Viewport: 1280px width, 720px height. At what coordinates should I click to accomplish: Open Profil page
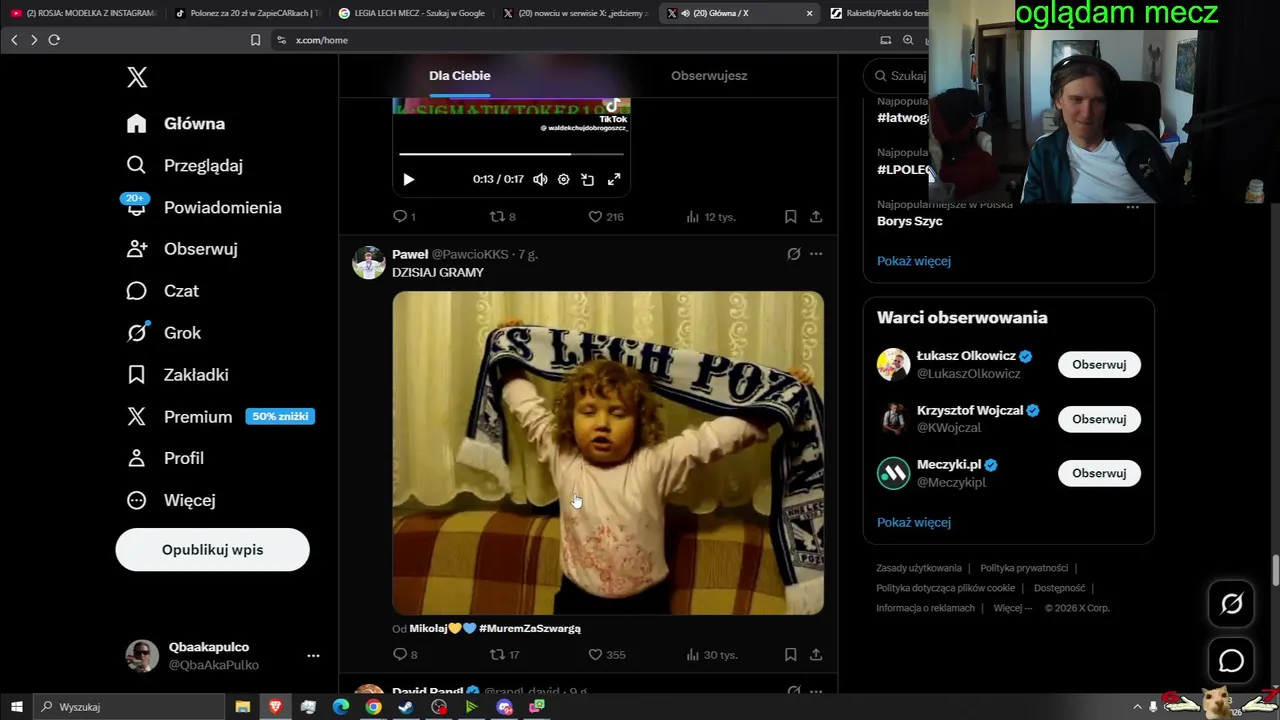coord(165,458)
